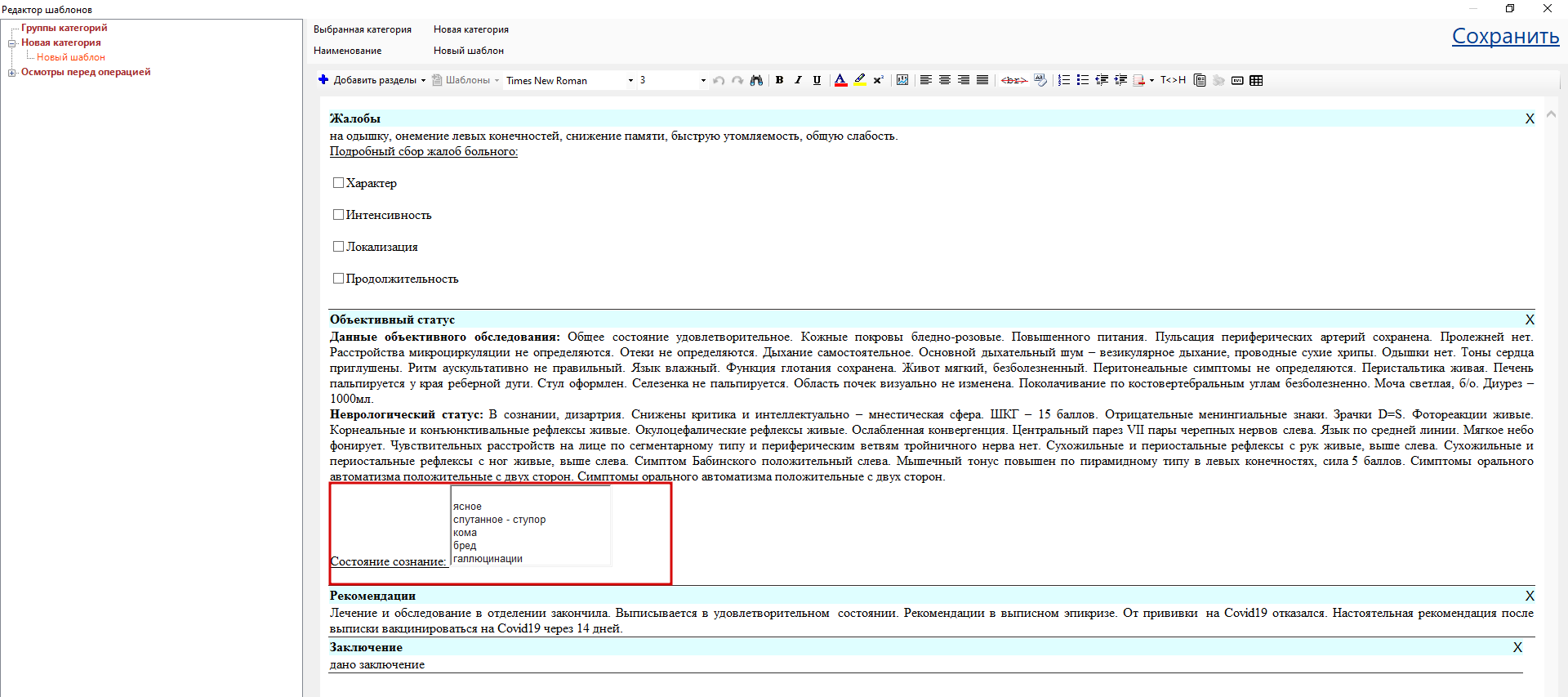Select Новый шаблон in the tree
This screenshot has width=1568, height=697.
tap(71, 57)
